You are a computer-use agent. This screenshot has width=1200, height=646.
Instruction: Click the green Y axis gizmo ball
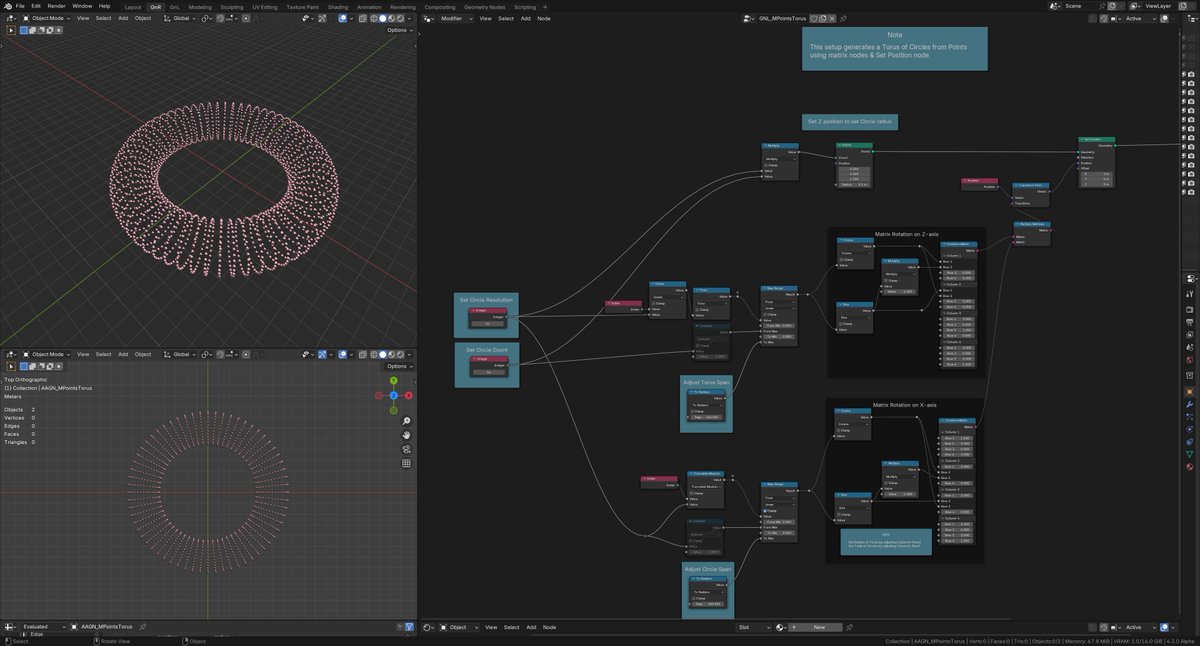pos(393,381)
